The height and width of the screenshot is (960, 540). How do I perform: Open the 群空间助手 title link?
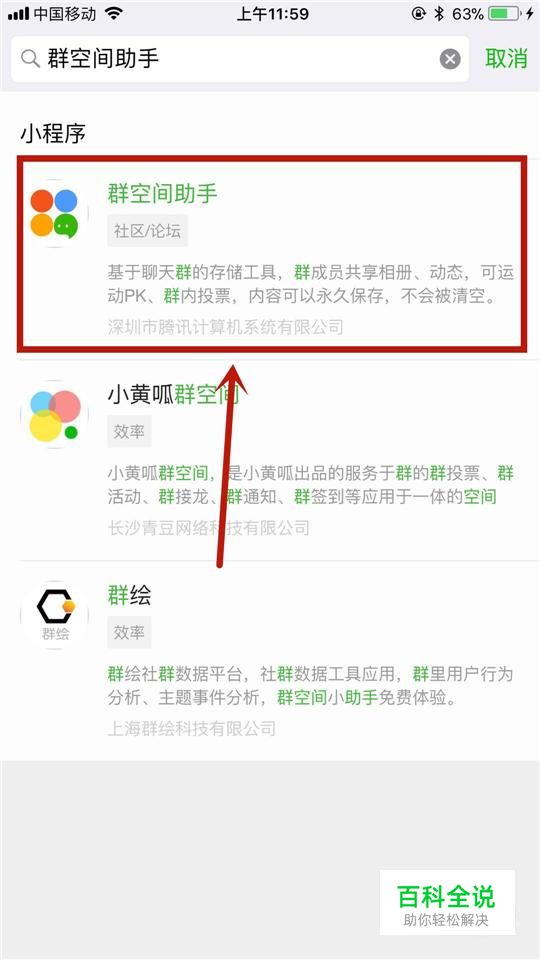tap(163, 193)
